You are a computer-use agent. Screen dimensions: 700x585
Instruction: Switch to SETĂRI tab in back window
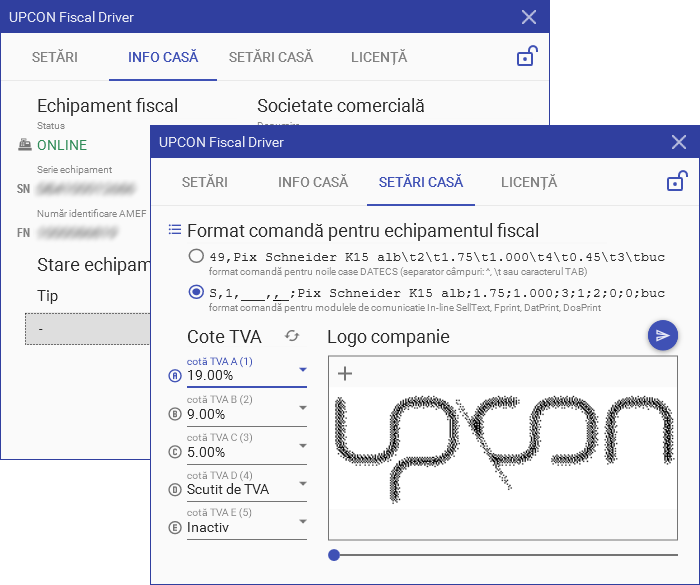click(54, 57)
